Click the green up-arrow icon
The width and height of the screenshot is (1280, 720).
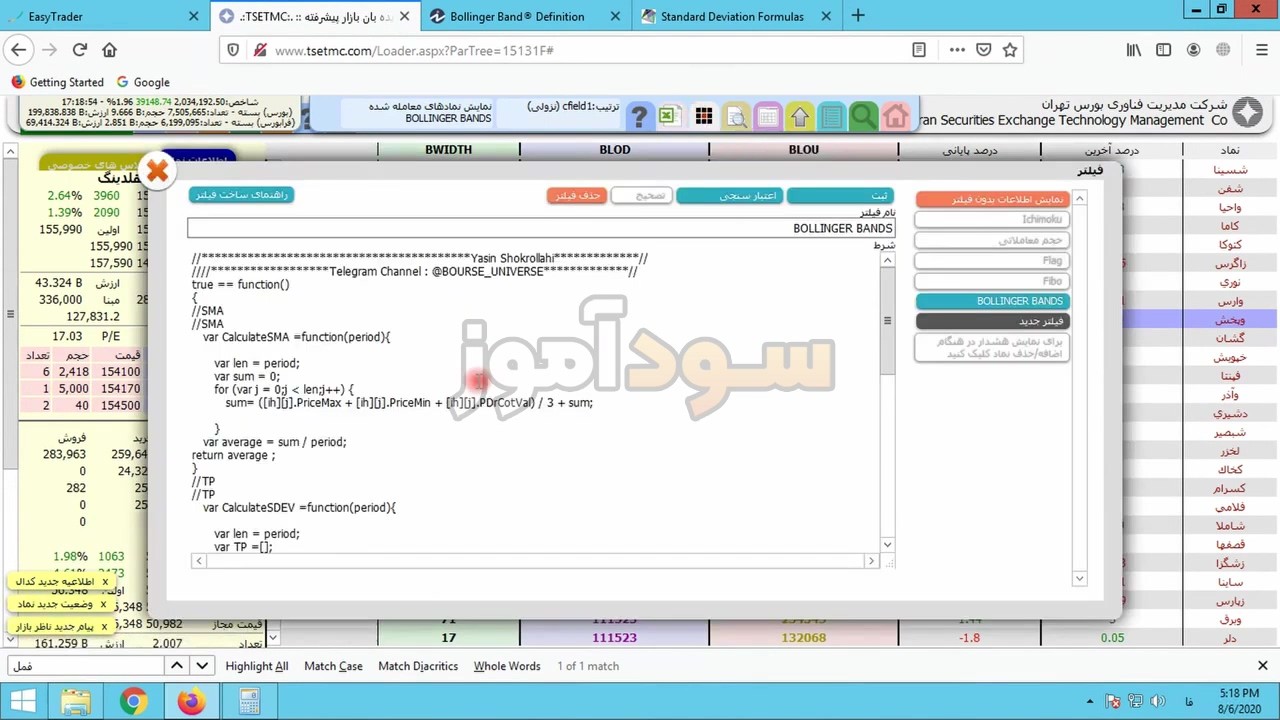pos(800,117)
